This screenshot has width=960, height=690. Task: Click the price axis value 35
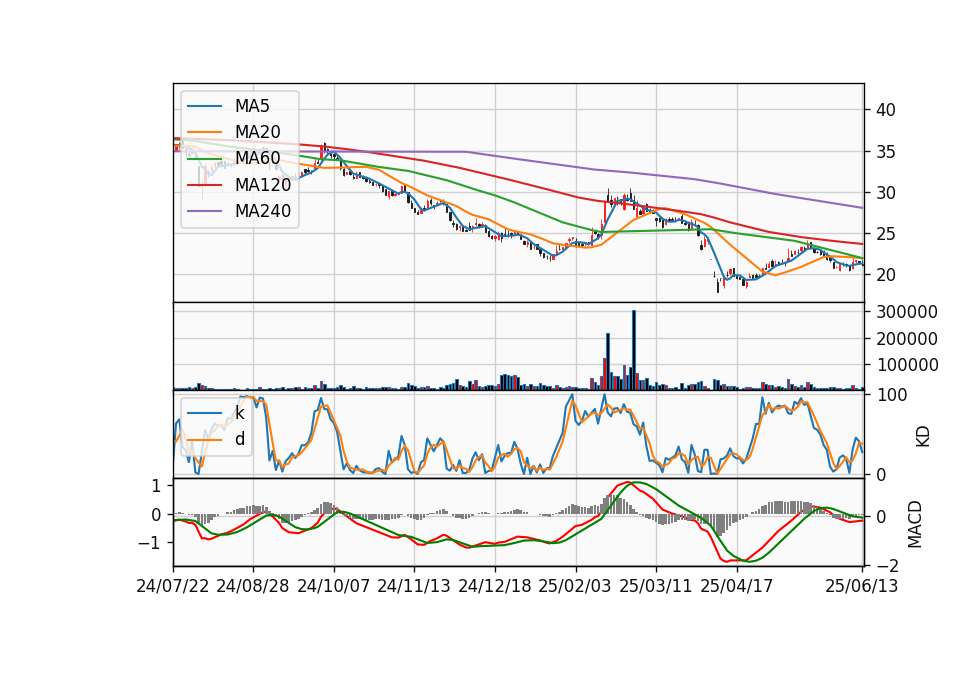pos(886,152)
